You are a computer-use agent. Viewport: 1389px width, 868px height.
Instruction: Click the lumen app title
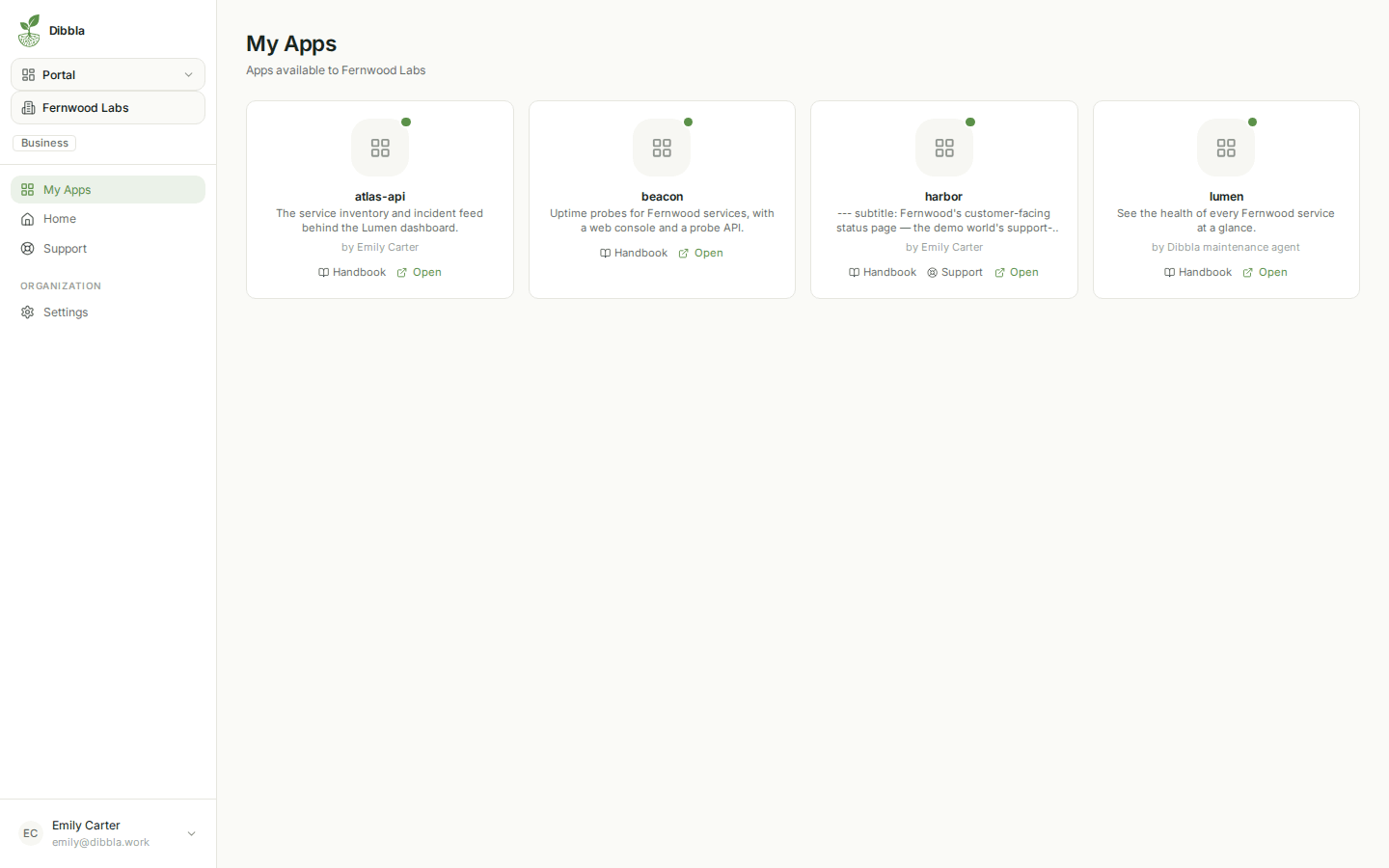(1226, 197)
